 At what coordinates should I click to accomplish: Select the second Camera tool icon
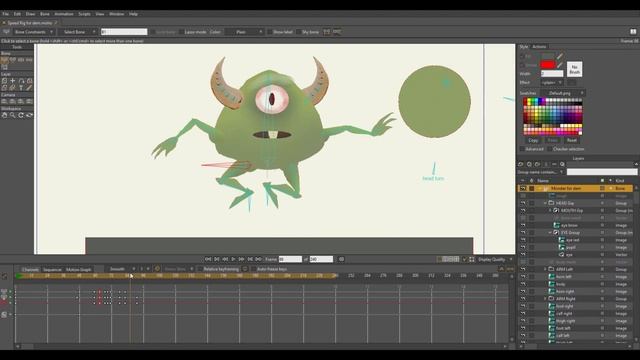pos(13,101)
